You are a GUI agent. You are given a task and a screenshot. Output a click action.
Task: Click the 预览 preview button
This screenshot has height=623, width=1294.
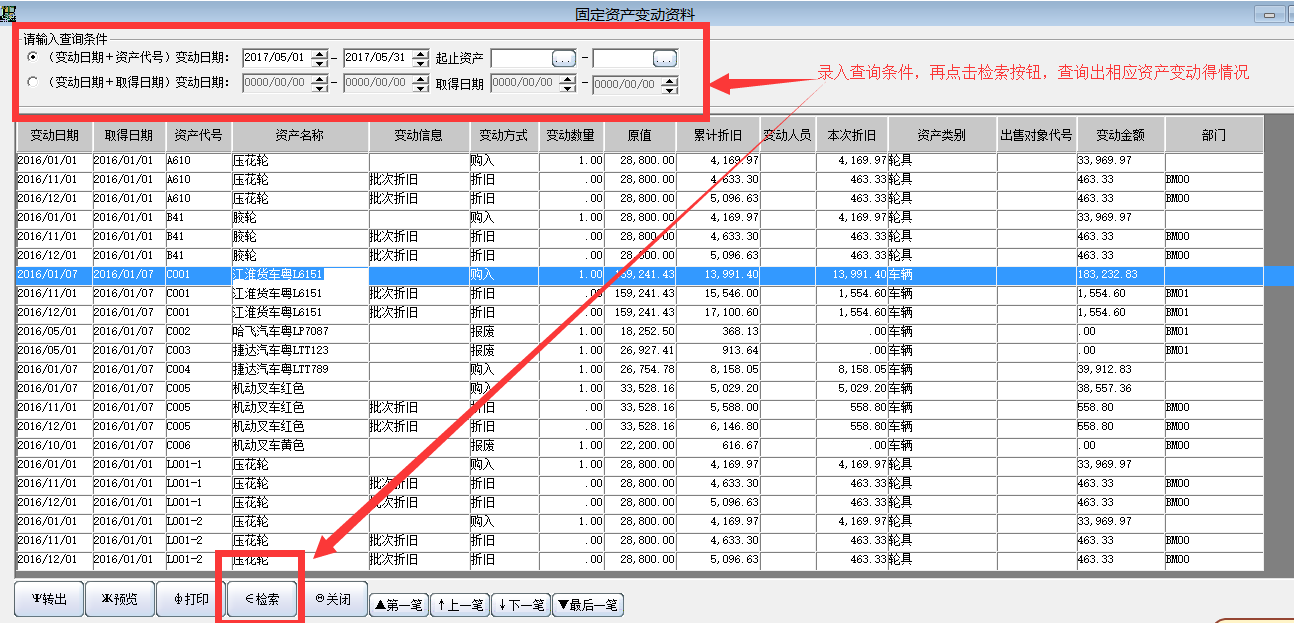coord(120,599)
